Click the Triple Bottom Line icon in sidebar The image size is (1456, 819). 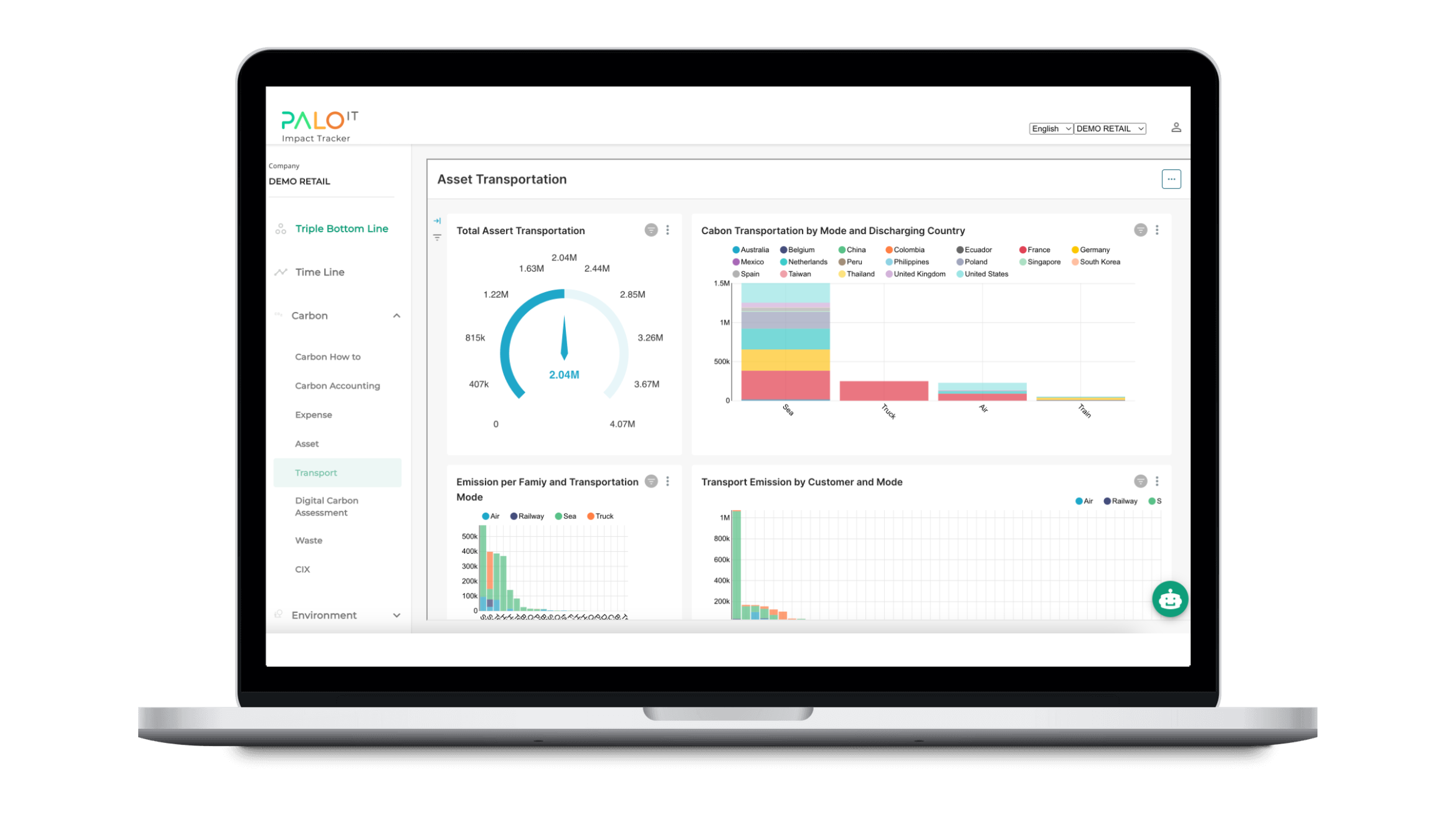point(280,228)
